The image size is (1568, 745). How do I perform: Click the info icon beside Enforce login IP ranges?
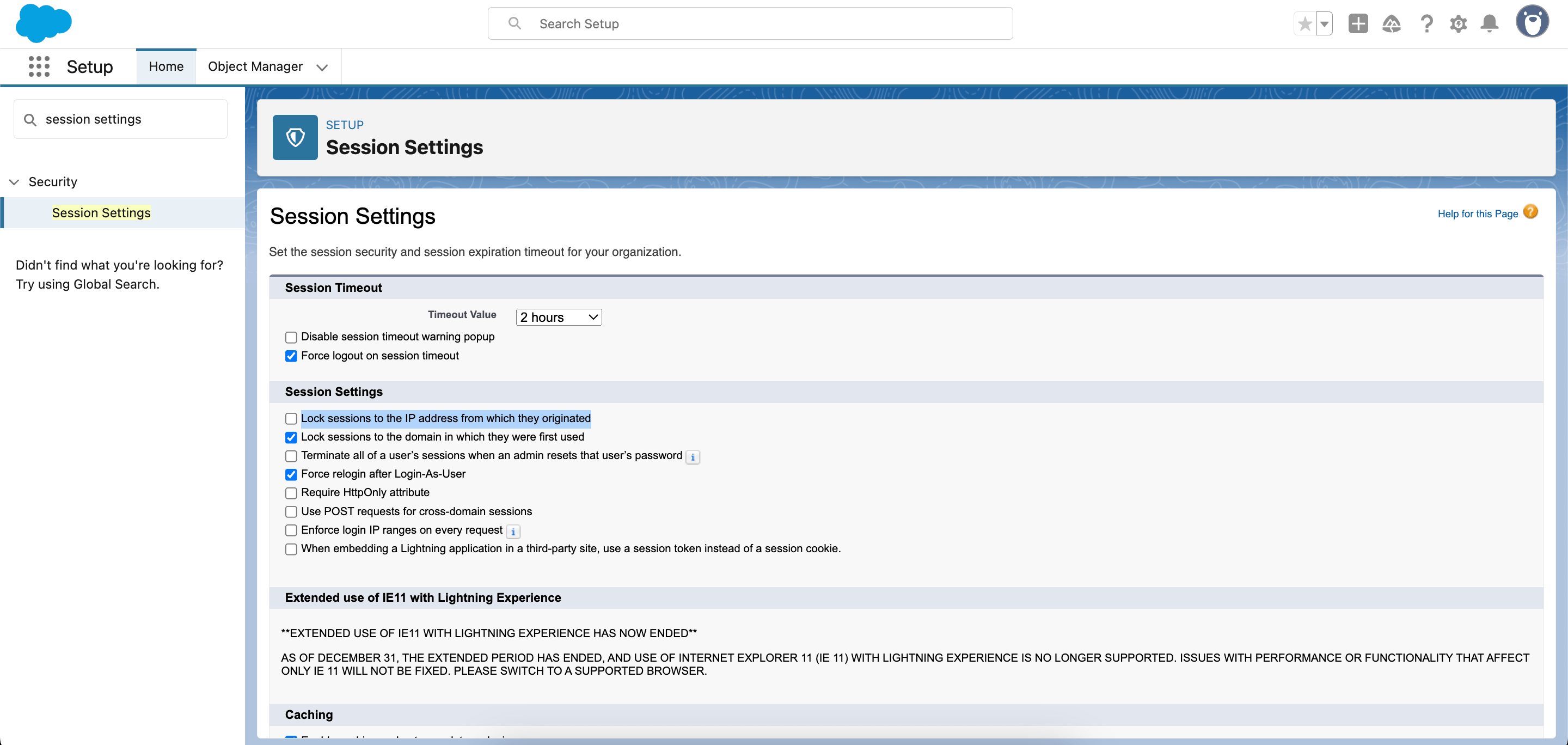click(513, 532)
